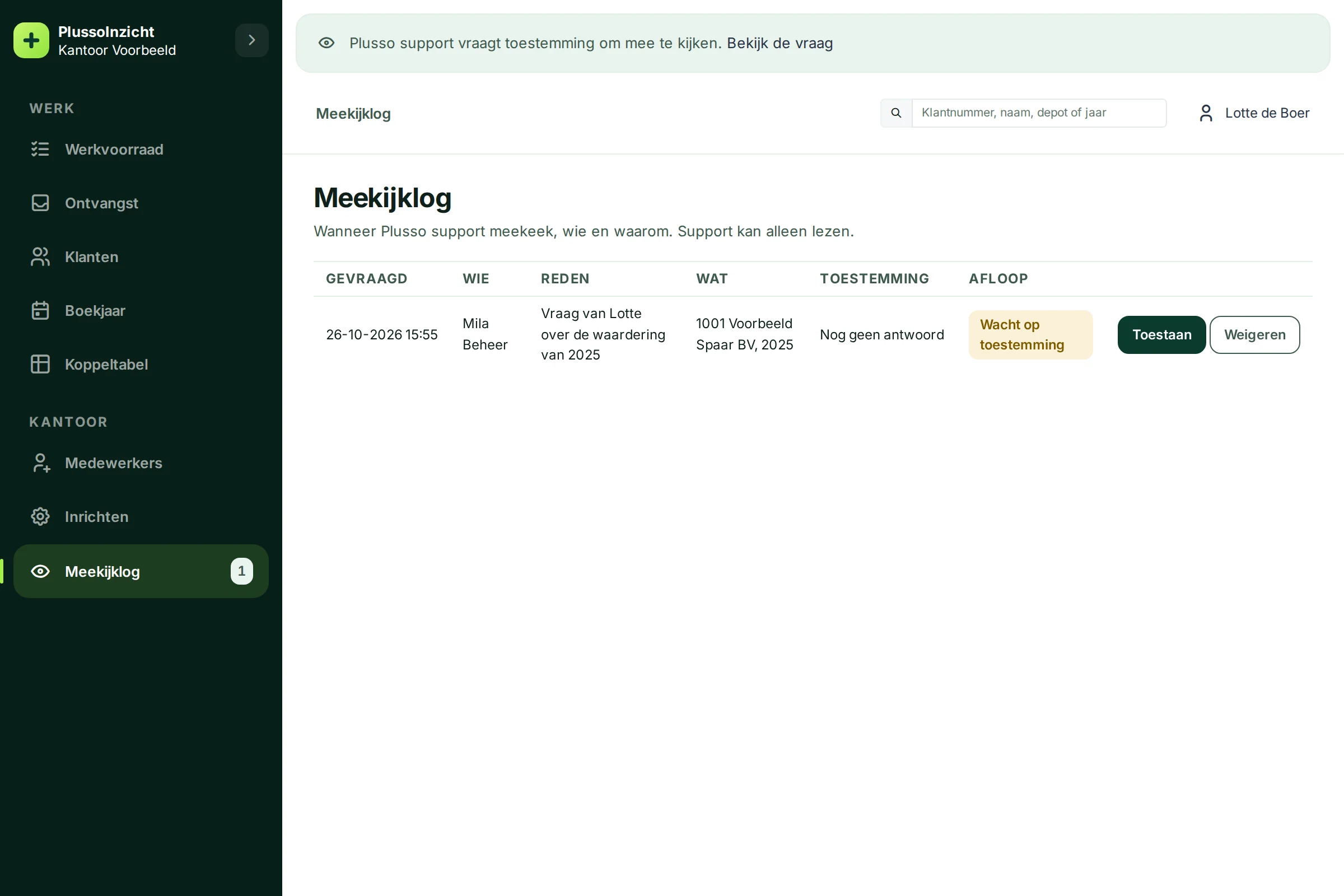This screenshot has height=896, width=1344.
Task: Focus the Klantnummer, naam, depot search field
Action: [x=1039, y=113]
